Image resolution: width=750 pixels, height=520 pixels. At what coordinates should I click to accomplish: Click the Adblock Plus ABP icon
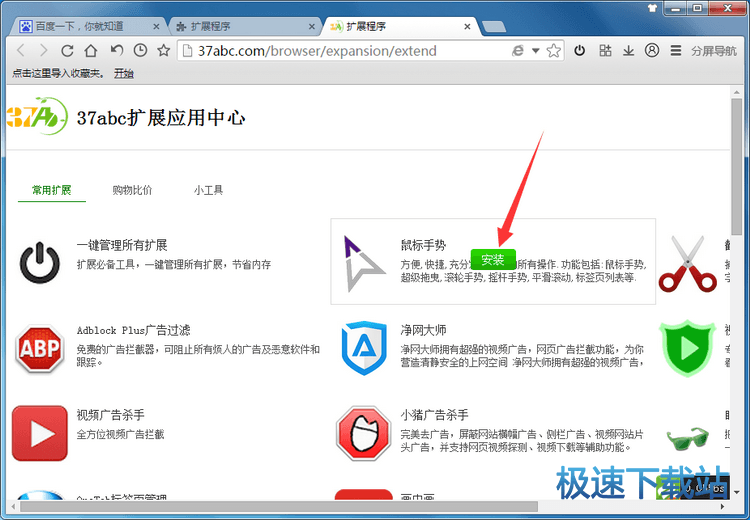point(40,348)
